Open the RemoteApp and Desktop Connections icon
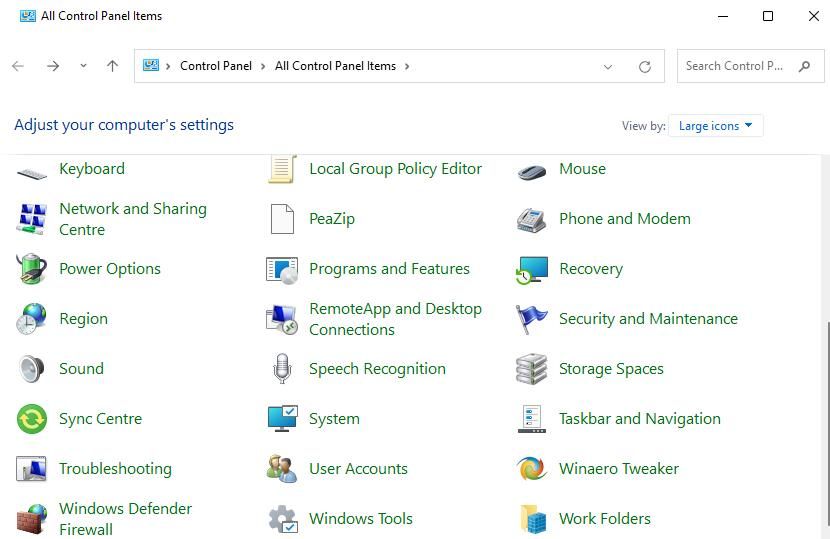 pyautogui.click(x=282, y=319)
